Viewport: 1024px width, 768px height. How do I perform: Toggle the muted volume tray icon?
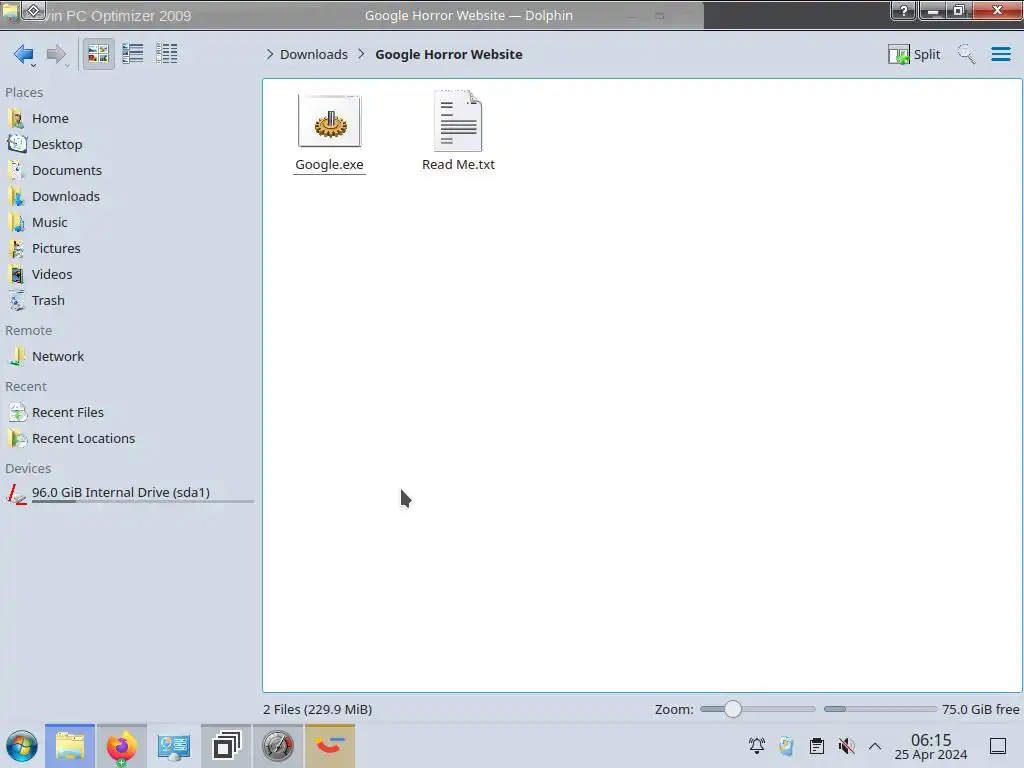point(846,746)
